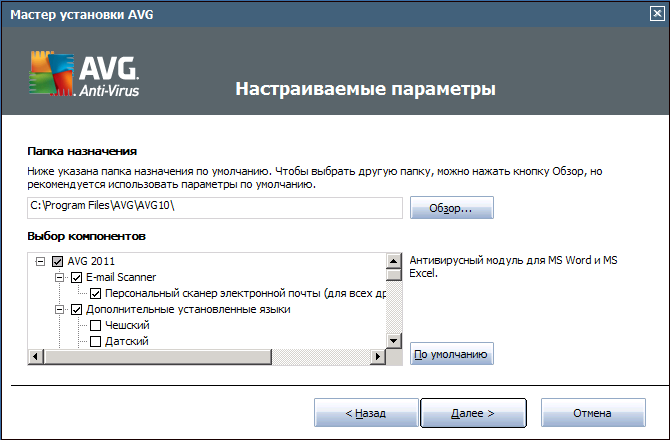
Task: Uncheck the E-mail Scanner component
Action: pyautogui.click(x=76, y=278)
